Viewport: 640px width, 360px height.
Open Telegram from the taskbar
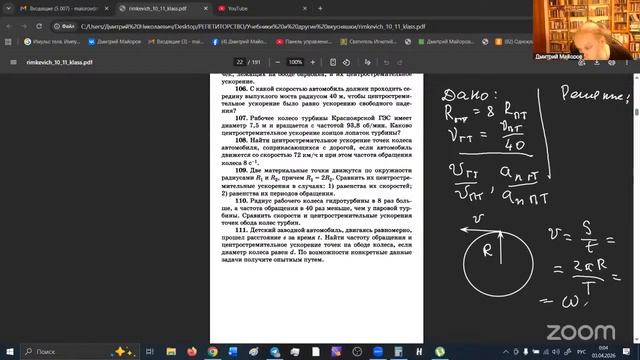click(275, 351)
